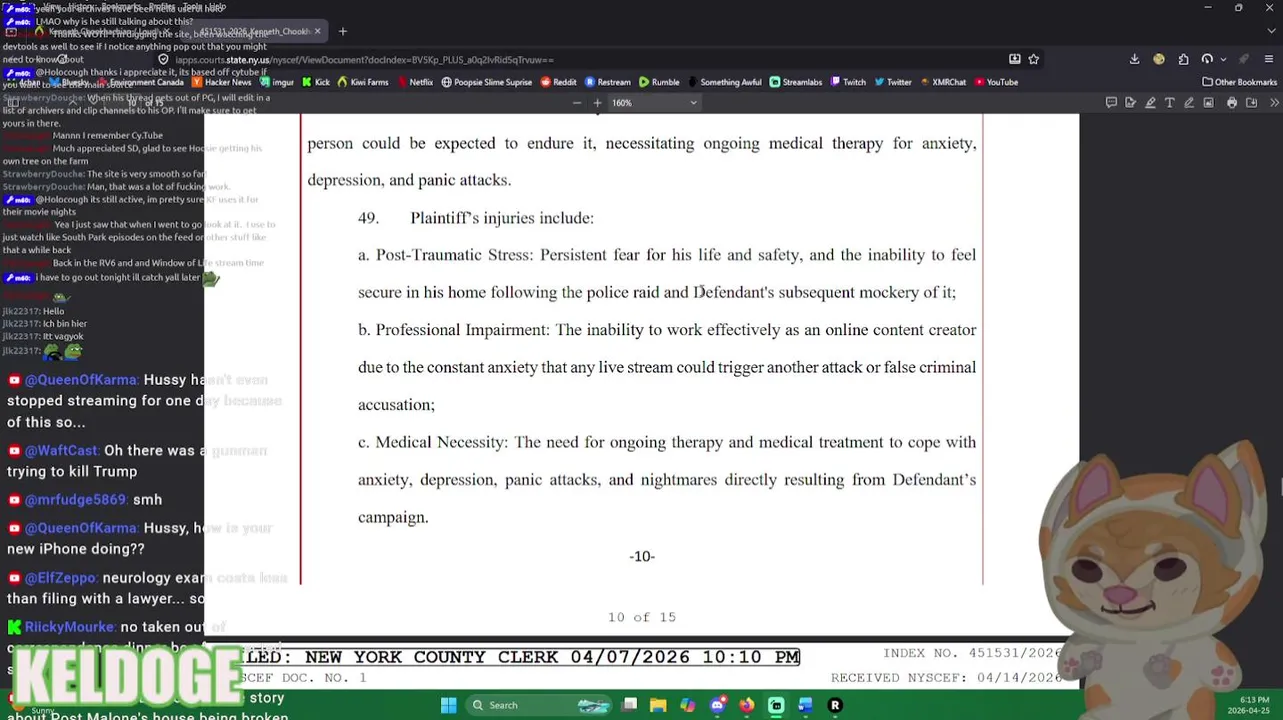The width and height of the screenshot is (1283, 720).
Task: Open the XMRChat bookmark
Action: (x=943, y=82)
